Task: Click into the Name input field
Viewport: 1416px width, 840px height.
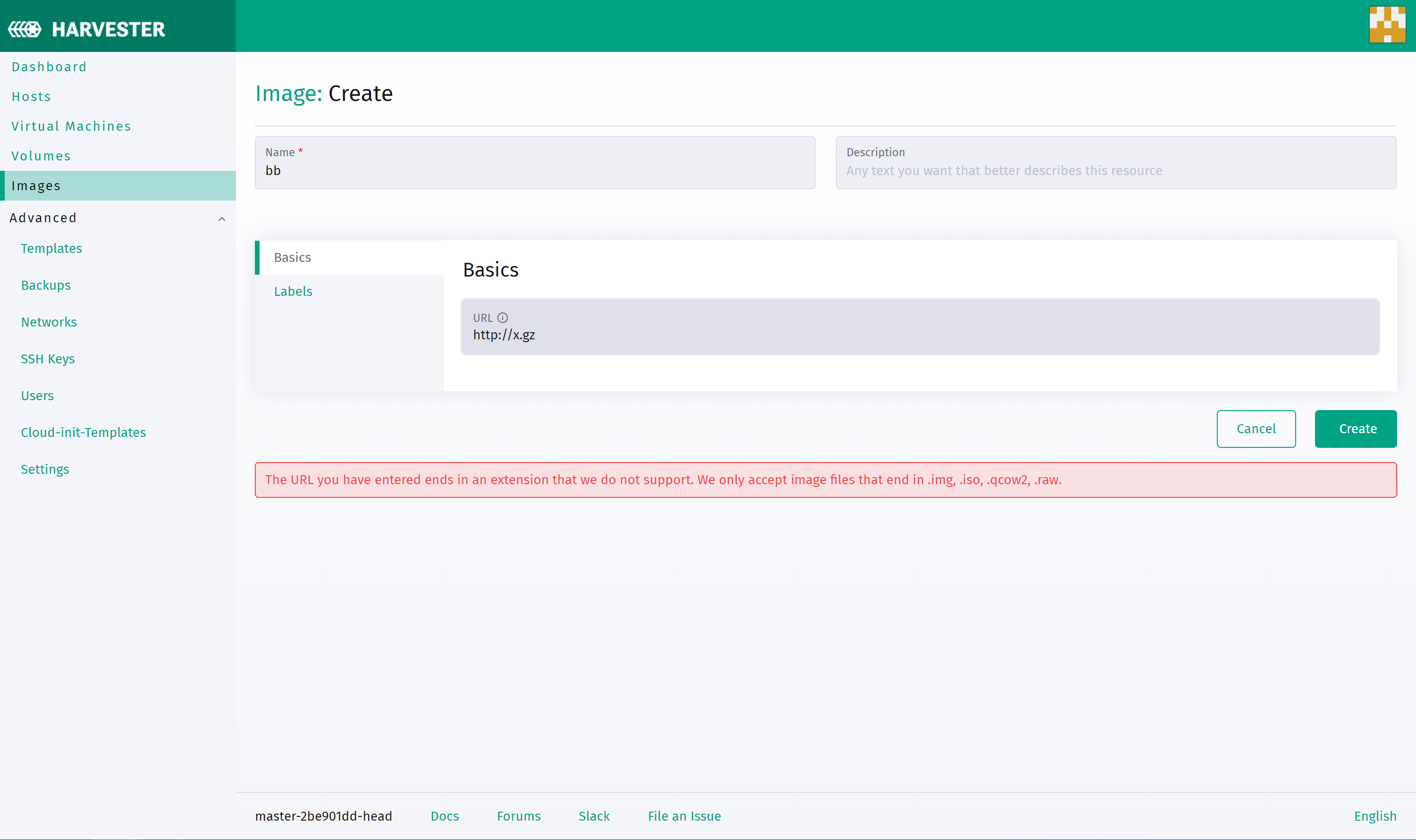Action: click(x=534, y=170)
